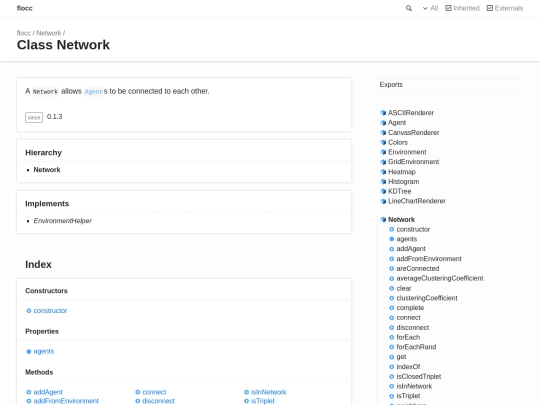This screenshot has height=405, width=540.
Task: Click the index isInNetwork method icon
Action: [x=247, y=392]
